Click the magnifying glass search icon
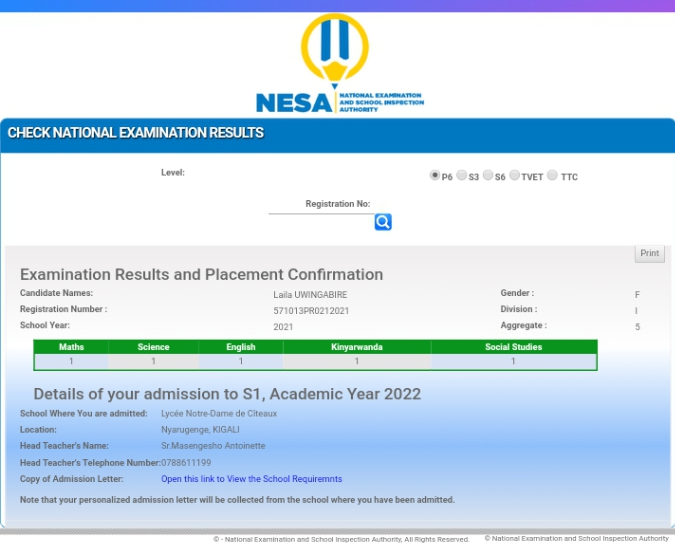675x546 pixels. [383, 222]
